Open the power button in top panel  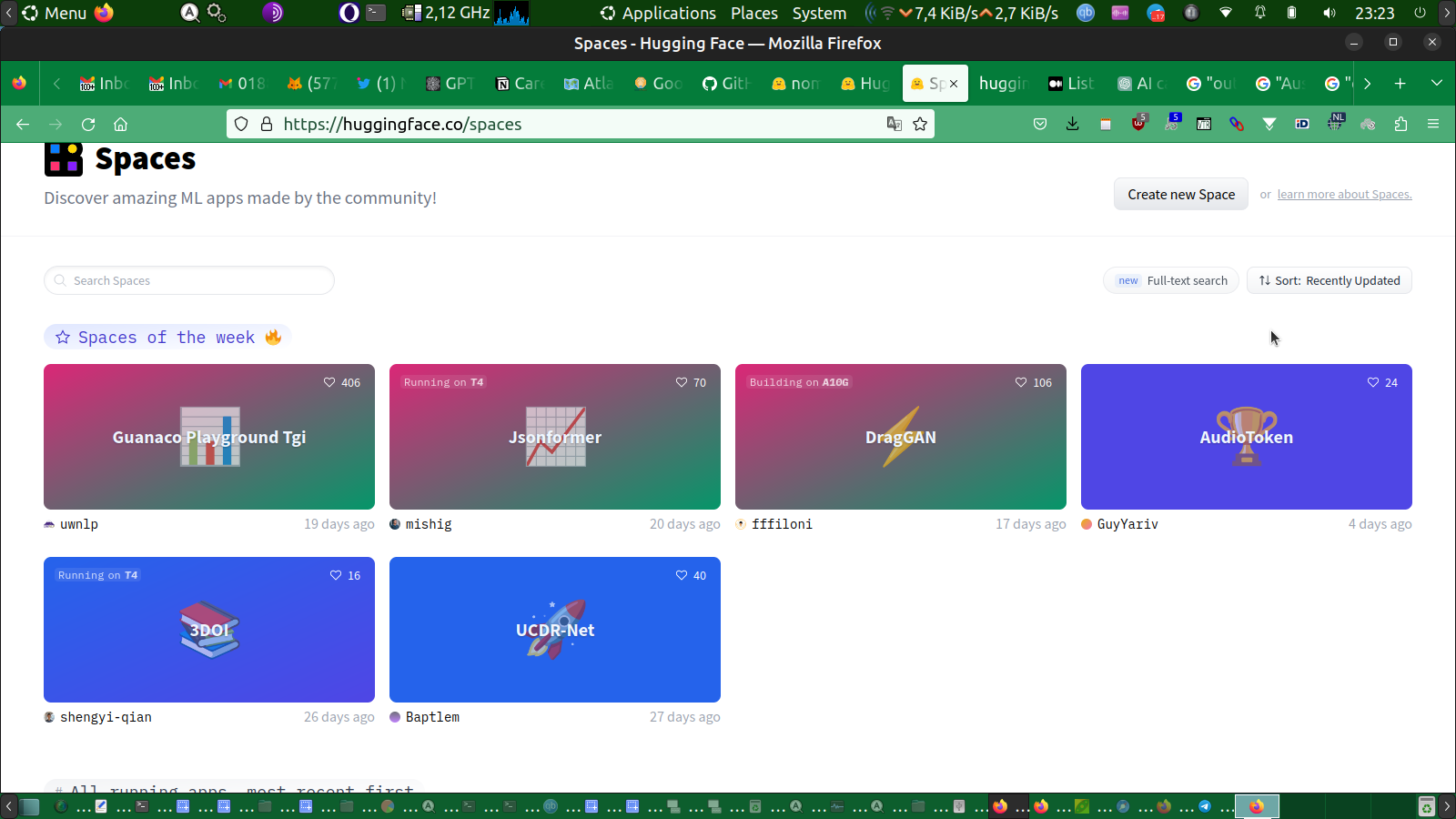[1420, 13]
